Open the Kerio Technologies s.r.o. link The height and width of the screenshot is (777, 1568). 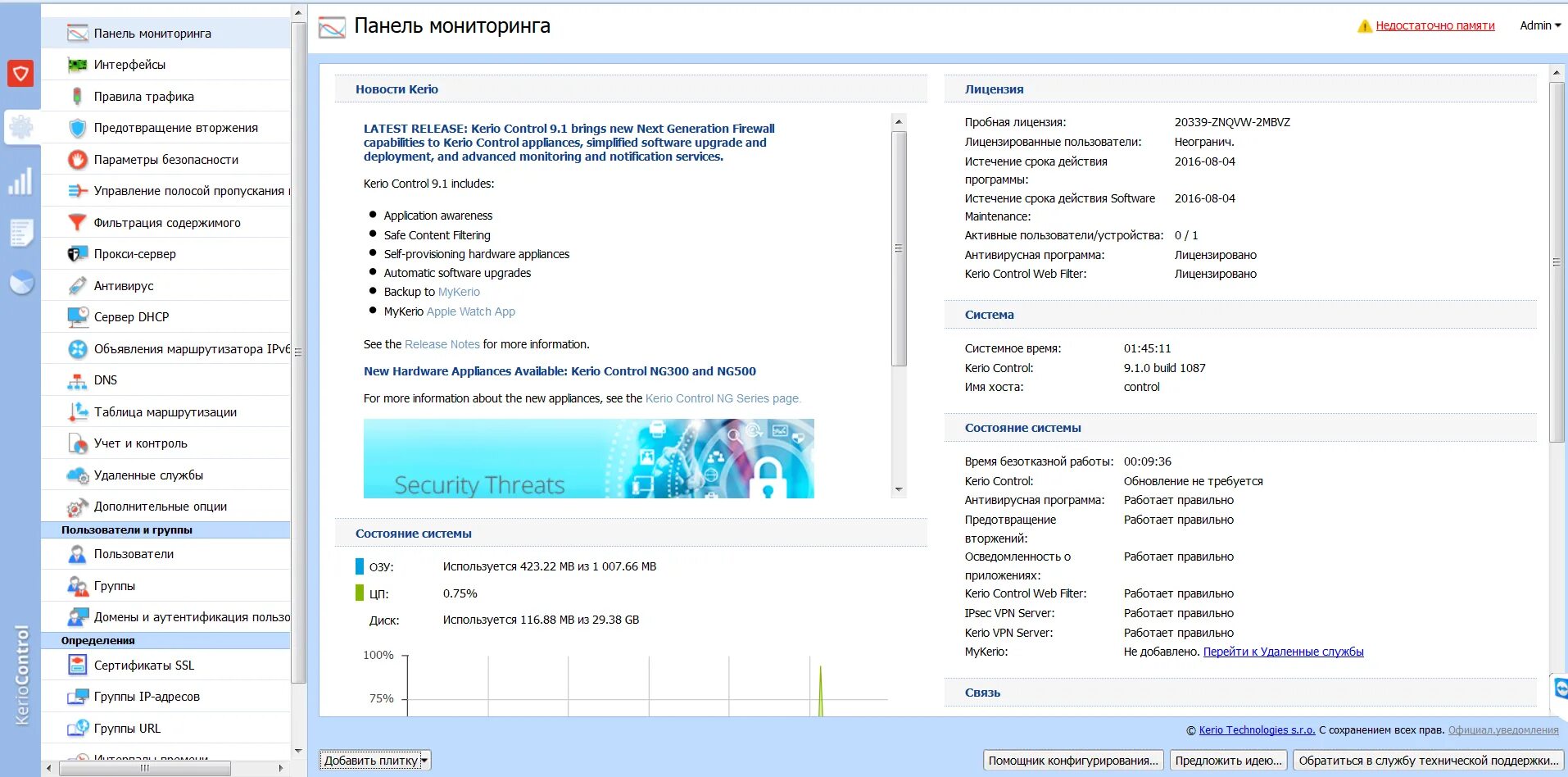(1257, 730)
